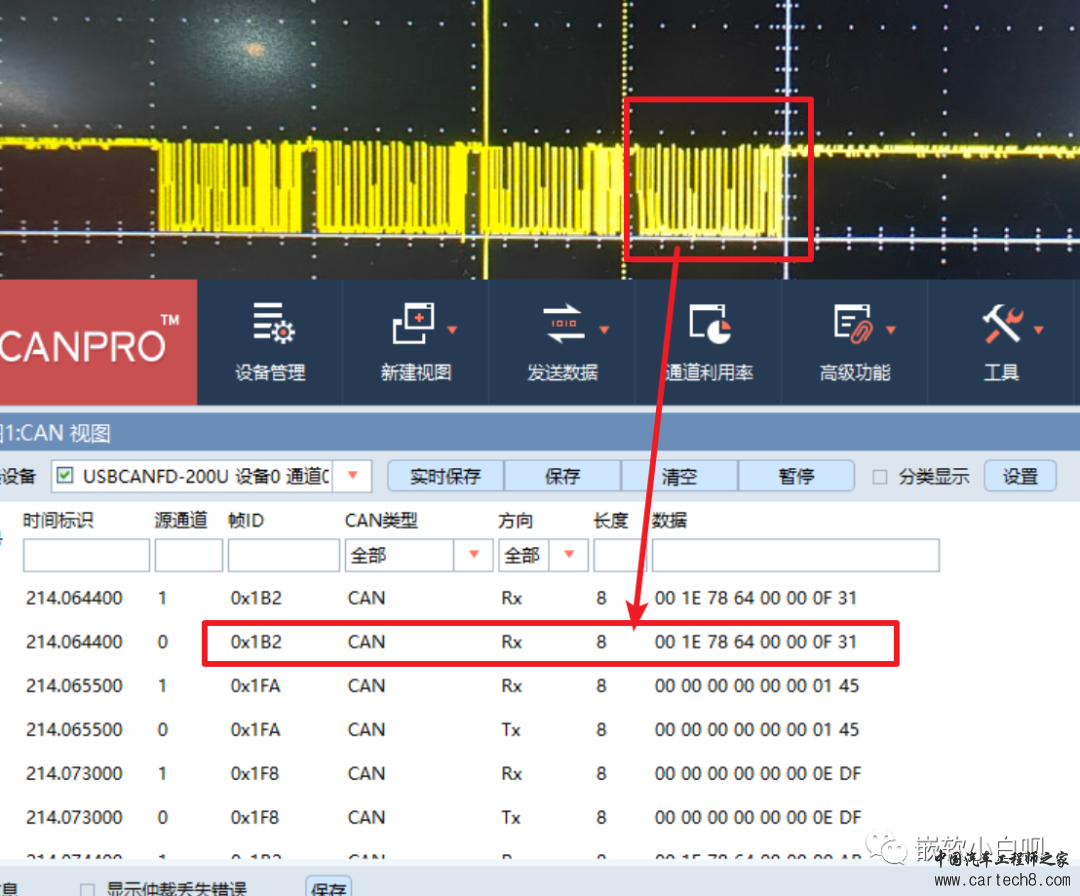Select the 1:CAN 视图 tab title

pos(56,433)
